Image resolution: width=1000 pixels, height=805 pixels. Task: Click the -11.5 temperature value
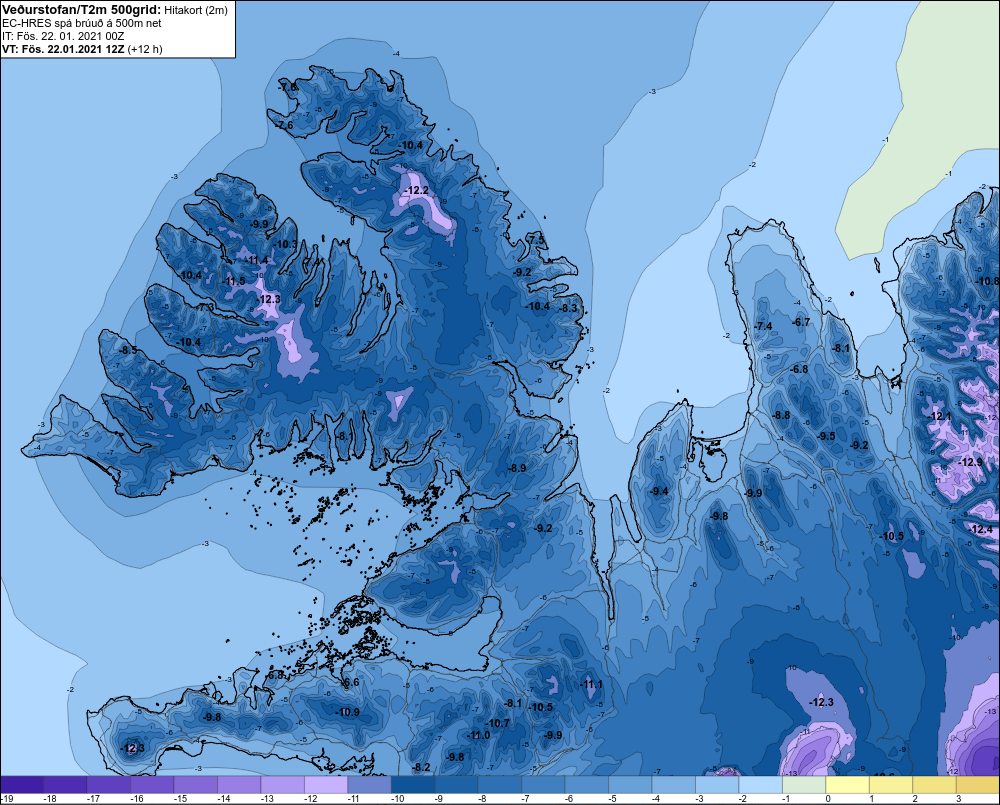coord(233,281)
